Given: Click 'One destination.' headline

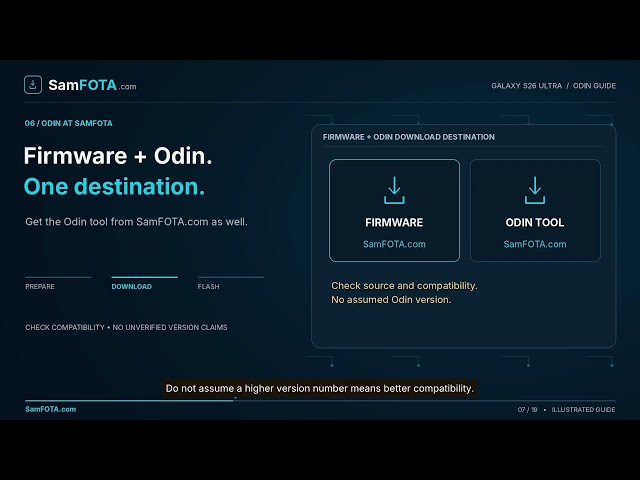Looking at the screenshot, I should click(x=114, y=187).
